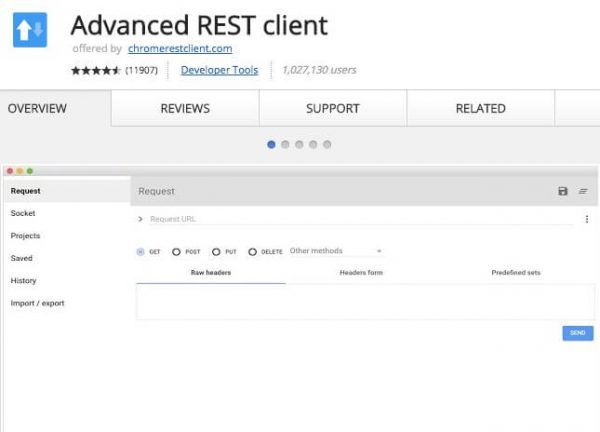The width and height of the screenshot is (600, 432).
Task: Click the red close window dot
Action: 10,171
